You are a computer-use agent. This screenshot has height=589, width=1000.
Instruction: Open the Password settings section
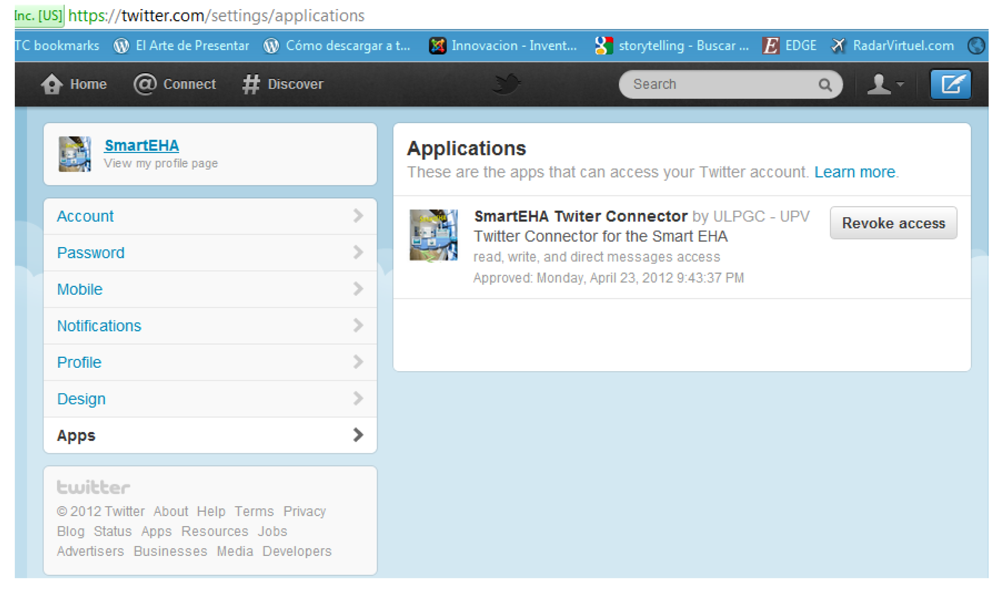point(210,252)
